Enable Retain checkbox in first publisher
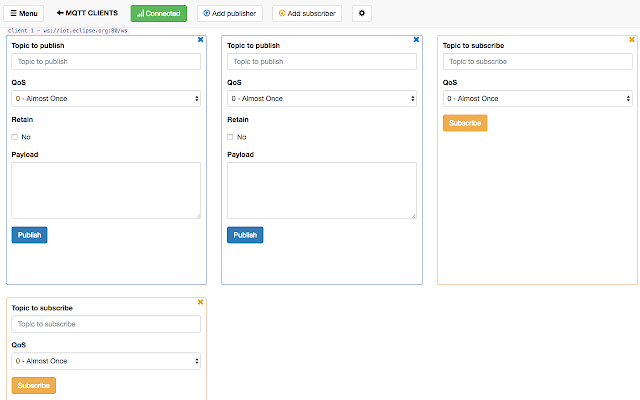Screen dimensions: 640x400 click(15, 137)
